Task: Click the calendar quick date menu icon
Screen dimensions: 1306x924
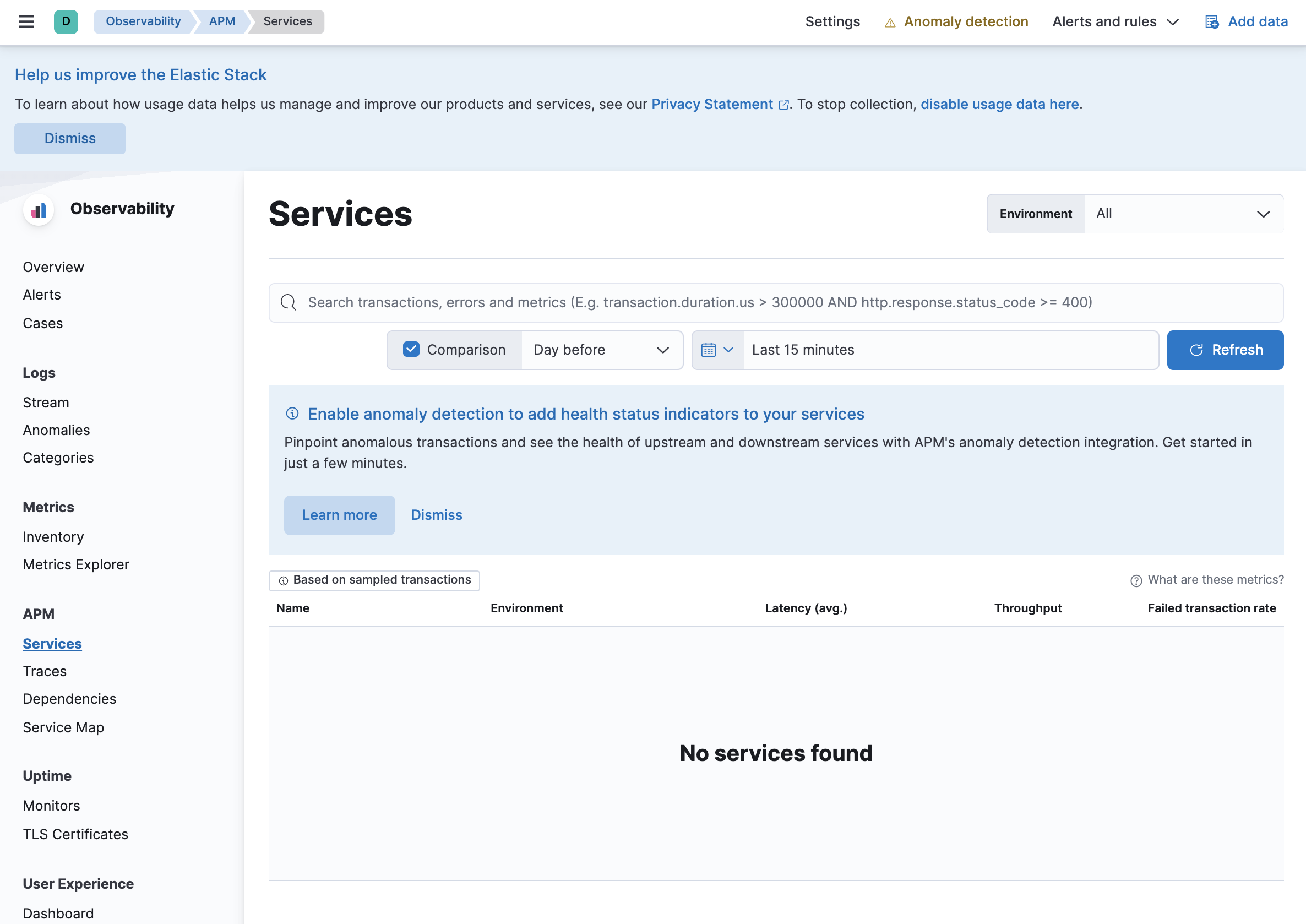Action: [717, 350]
